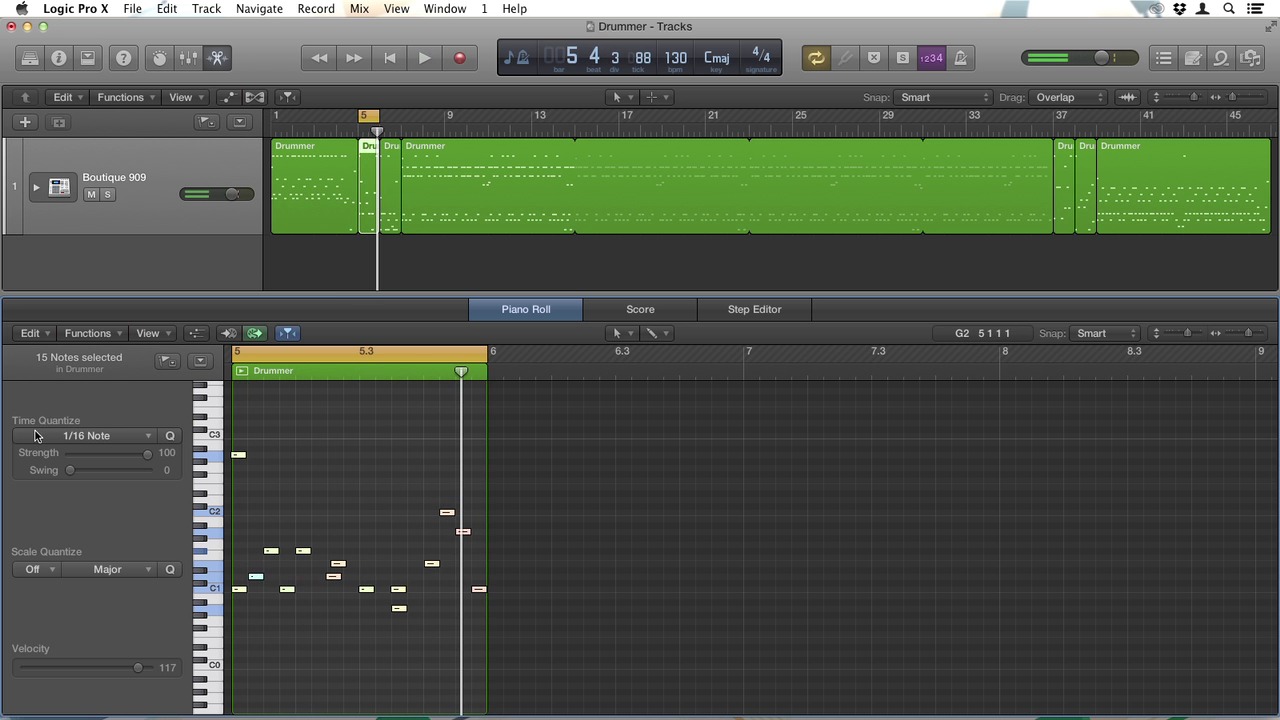1280x720 pixels.
Task: Open the Drag Overlap dropdown
Action: coord(1066,97)
